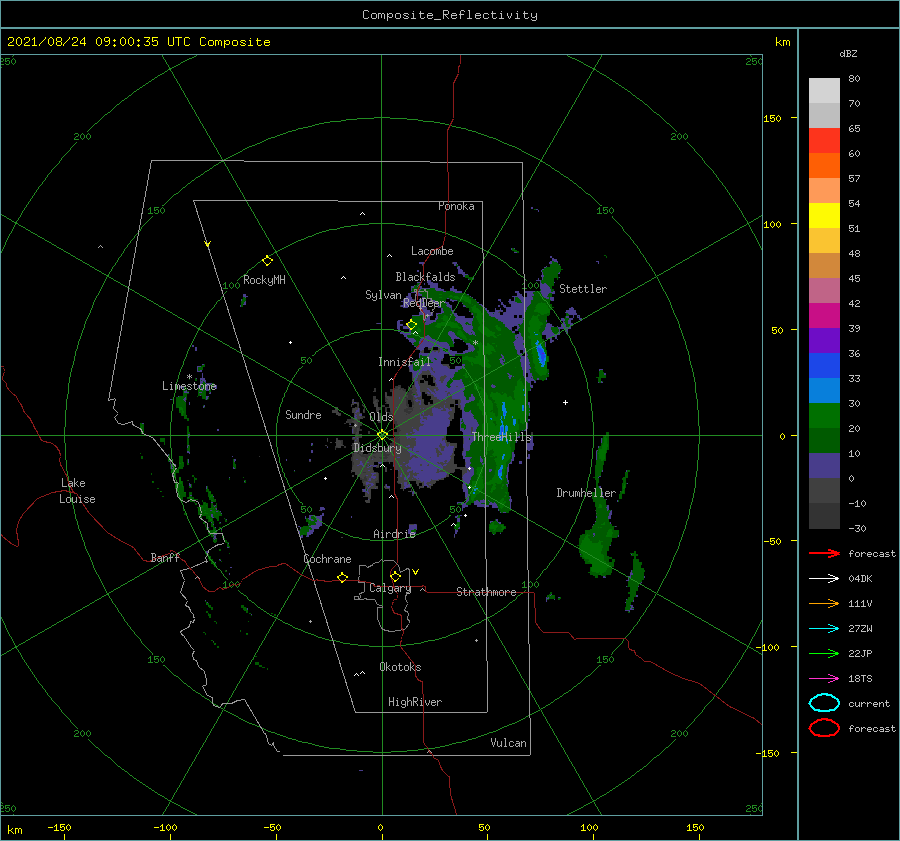900x841 pixels.
Task: Select the cyan 27ZW arrow legend icon
Action: (824, 629)
